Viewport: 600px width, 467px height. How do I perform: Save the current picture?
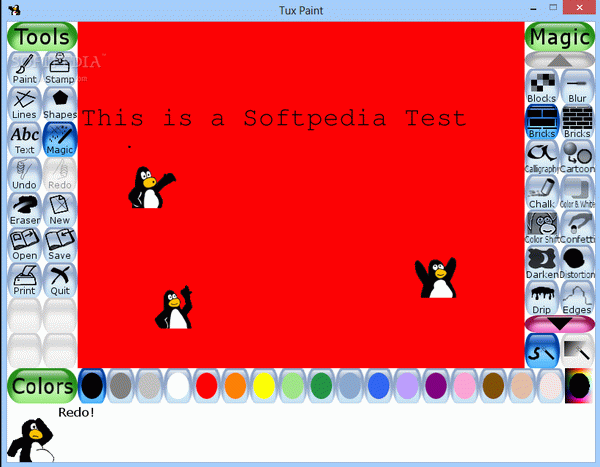tap(60, 245)
